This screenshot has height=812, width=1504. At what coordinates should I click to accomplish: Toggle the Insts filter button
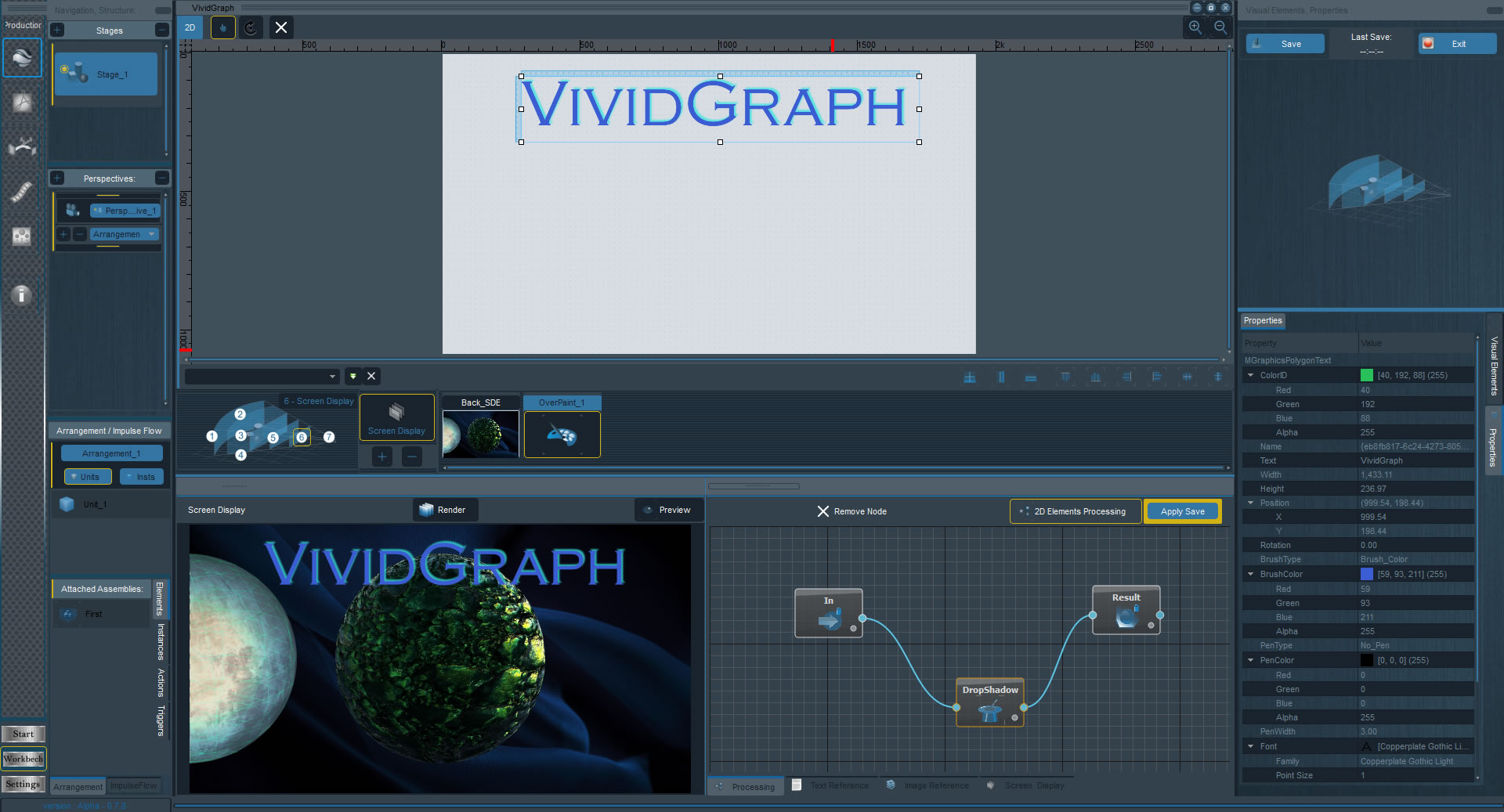[x=142, y=477]
